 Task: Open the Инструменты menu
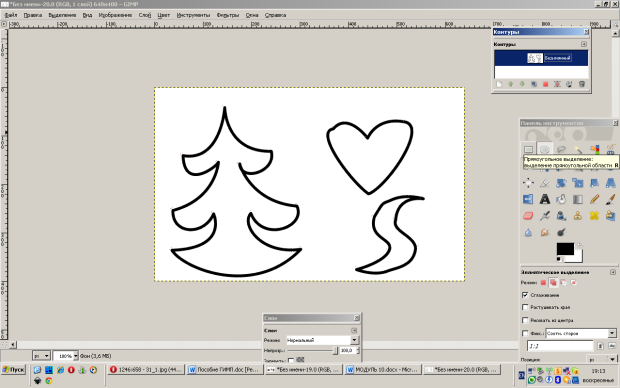pos(193,15)
